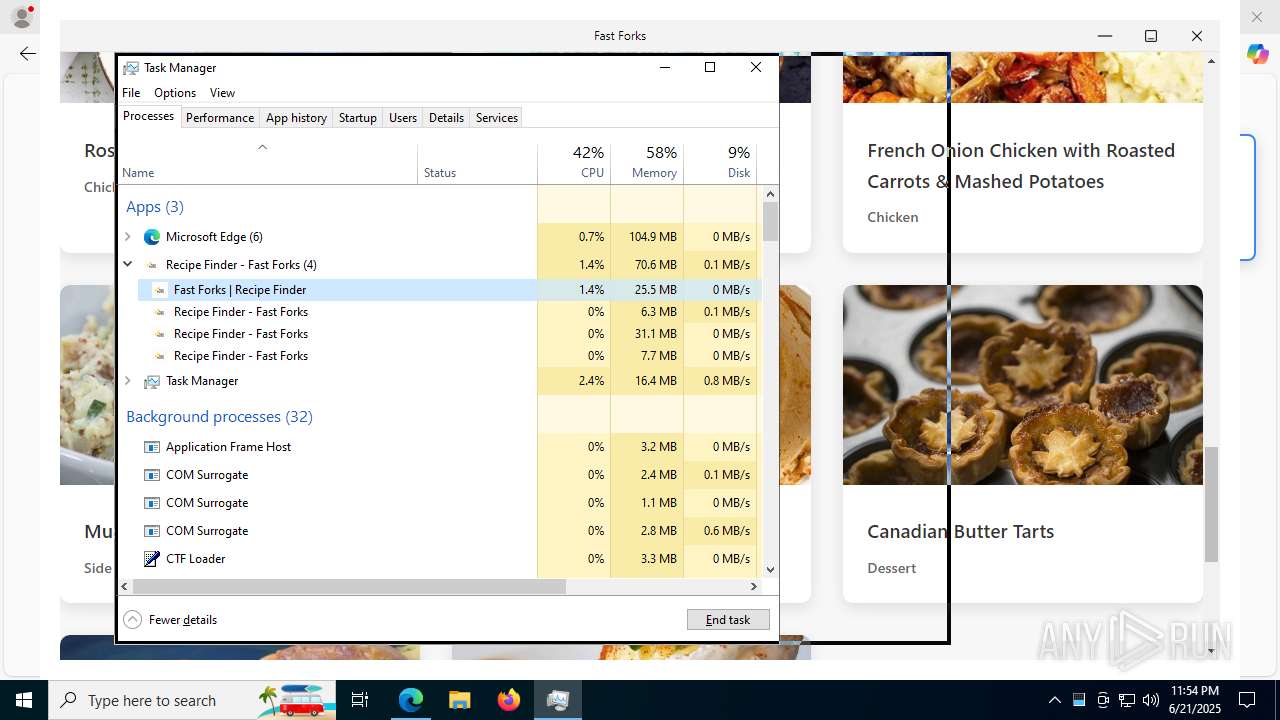This screenshot has width=1280, height=720.
Task: Click the network icon in system tray
Action: coord(1127,700)
